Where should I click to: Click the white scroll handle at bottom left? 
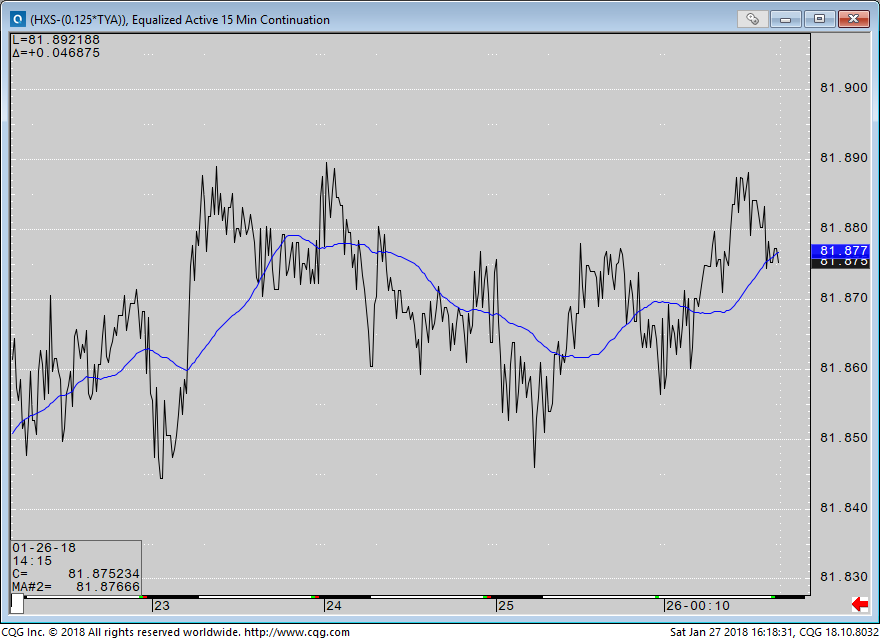[17, 604]
